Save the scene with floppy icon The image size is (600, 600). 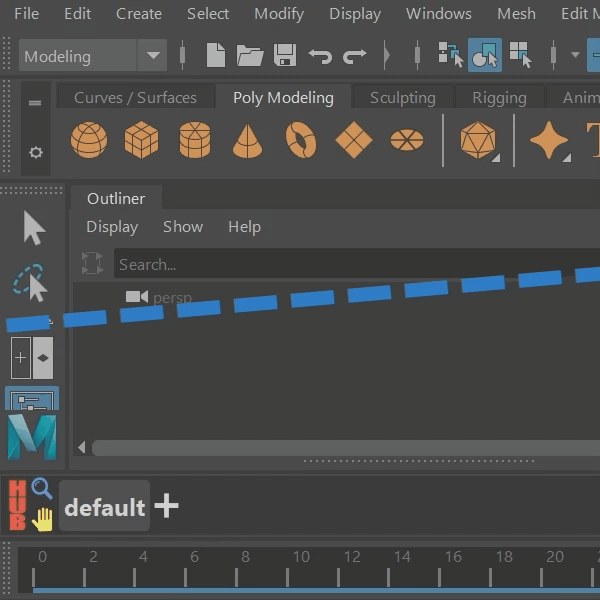coord(285,55)
